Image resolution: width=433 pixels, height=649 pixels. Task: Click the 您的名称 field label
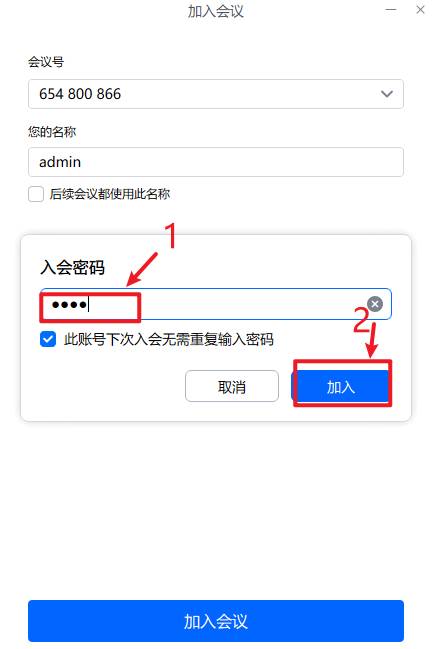(52, 132)
